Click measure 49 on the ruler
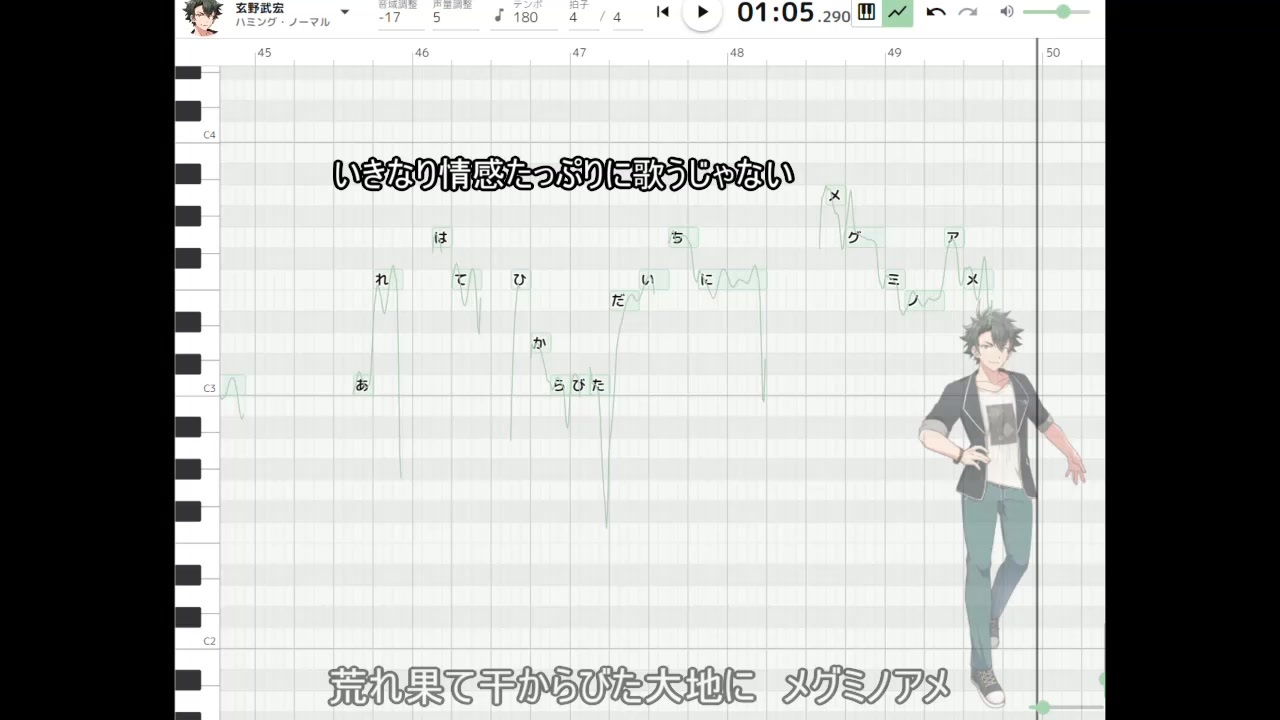The width and height of the screenshot is (1280, 720). point(894,52)
